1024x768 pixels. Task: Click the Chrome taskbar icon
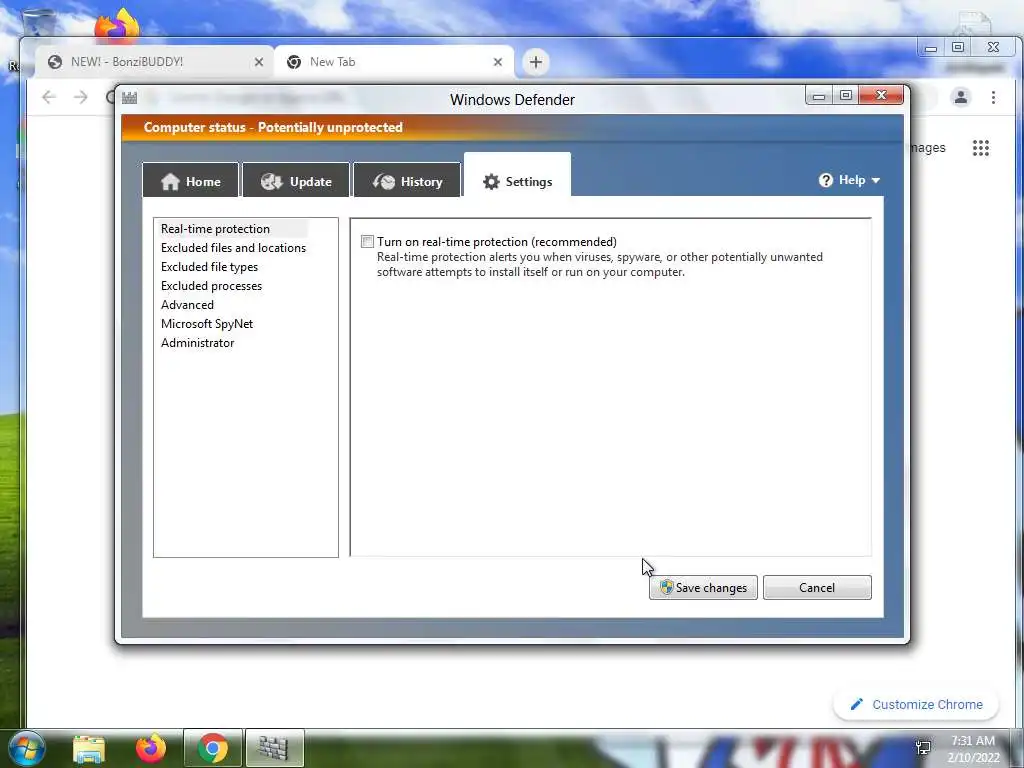pos(212,748)
